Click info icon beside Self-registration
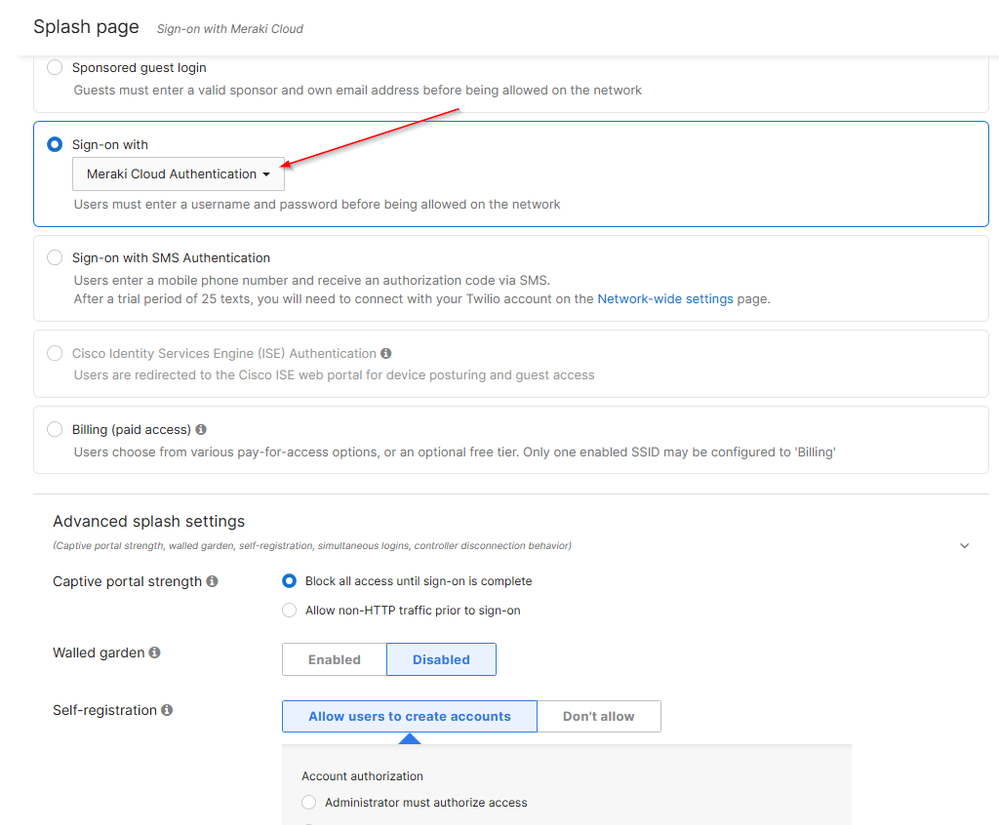This screenshot has height=825, width=999. pos(167,710)
